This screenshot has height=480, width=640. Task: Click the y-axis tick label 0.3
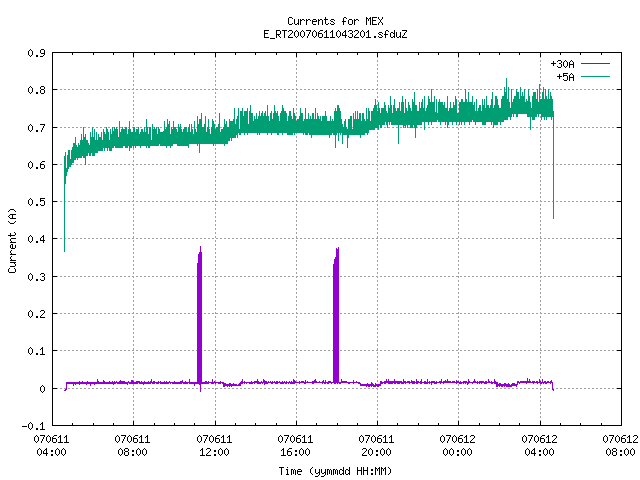tap(36, 277)
